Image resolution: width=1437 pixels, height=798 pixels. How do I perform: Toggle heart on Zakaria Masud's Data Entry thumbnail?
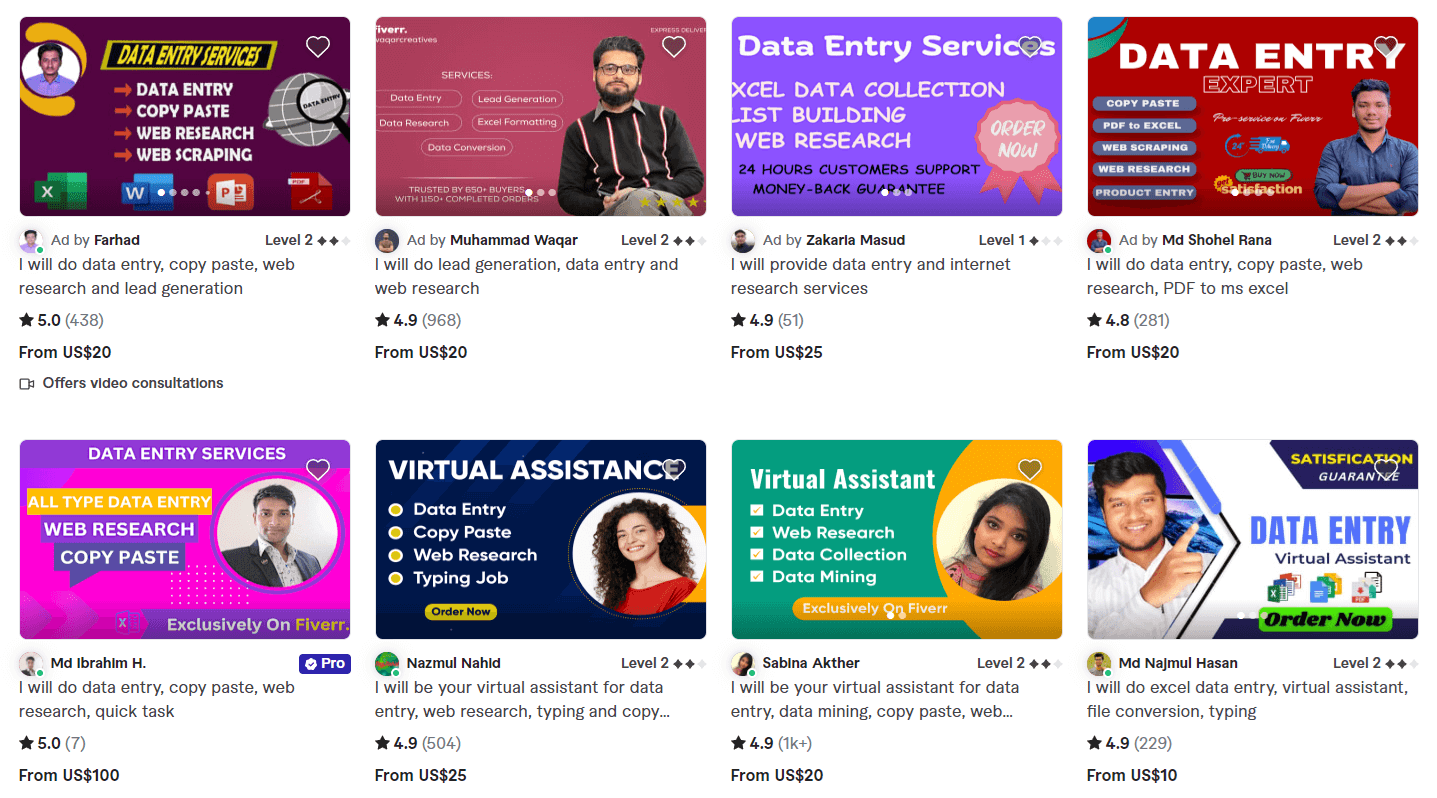(x=1030, y=46)
